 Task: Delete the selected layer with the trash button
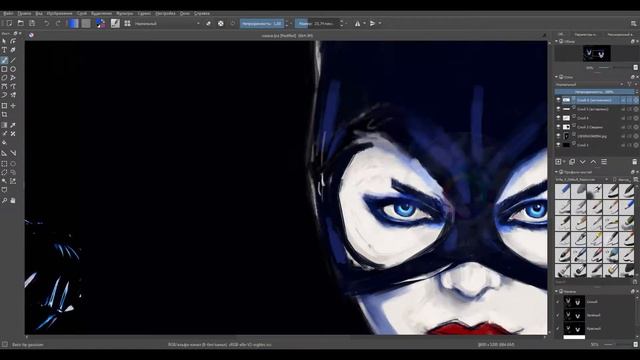point(634,162)
